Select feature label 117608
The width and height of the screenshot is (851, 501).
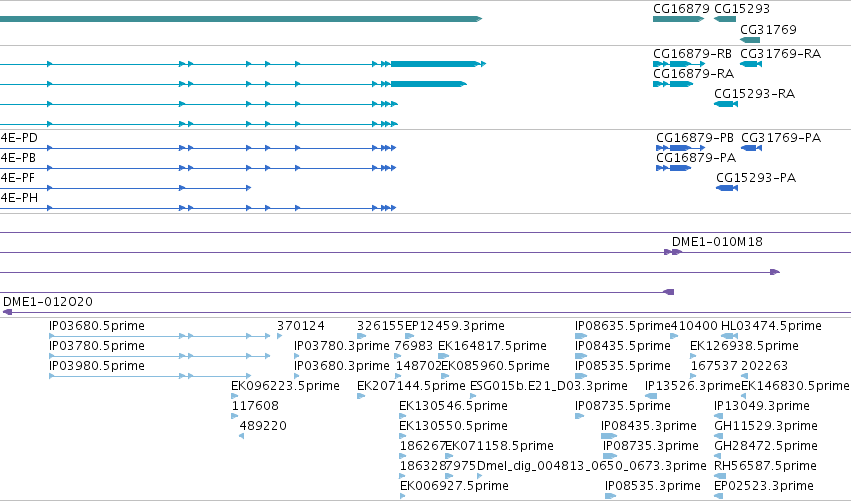(x=255, y=406)
